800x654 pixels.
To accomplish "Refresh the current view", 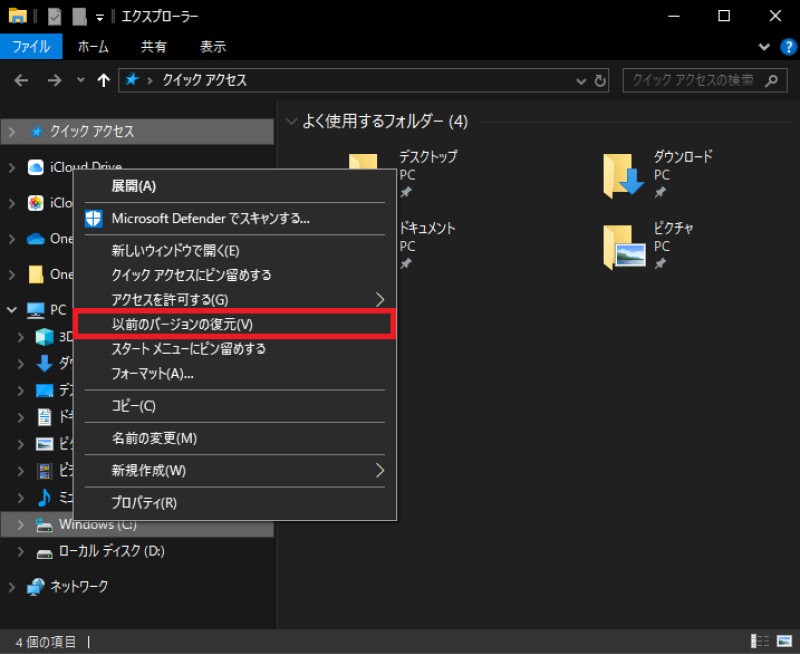I will tap(601, 81).
